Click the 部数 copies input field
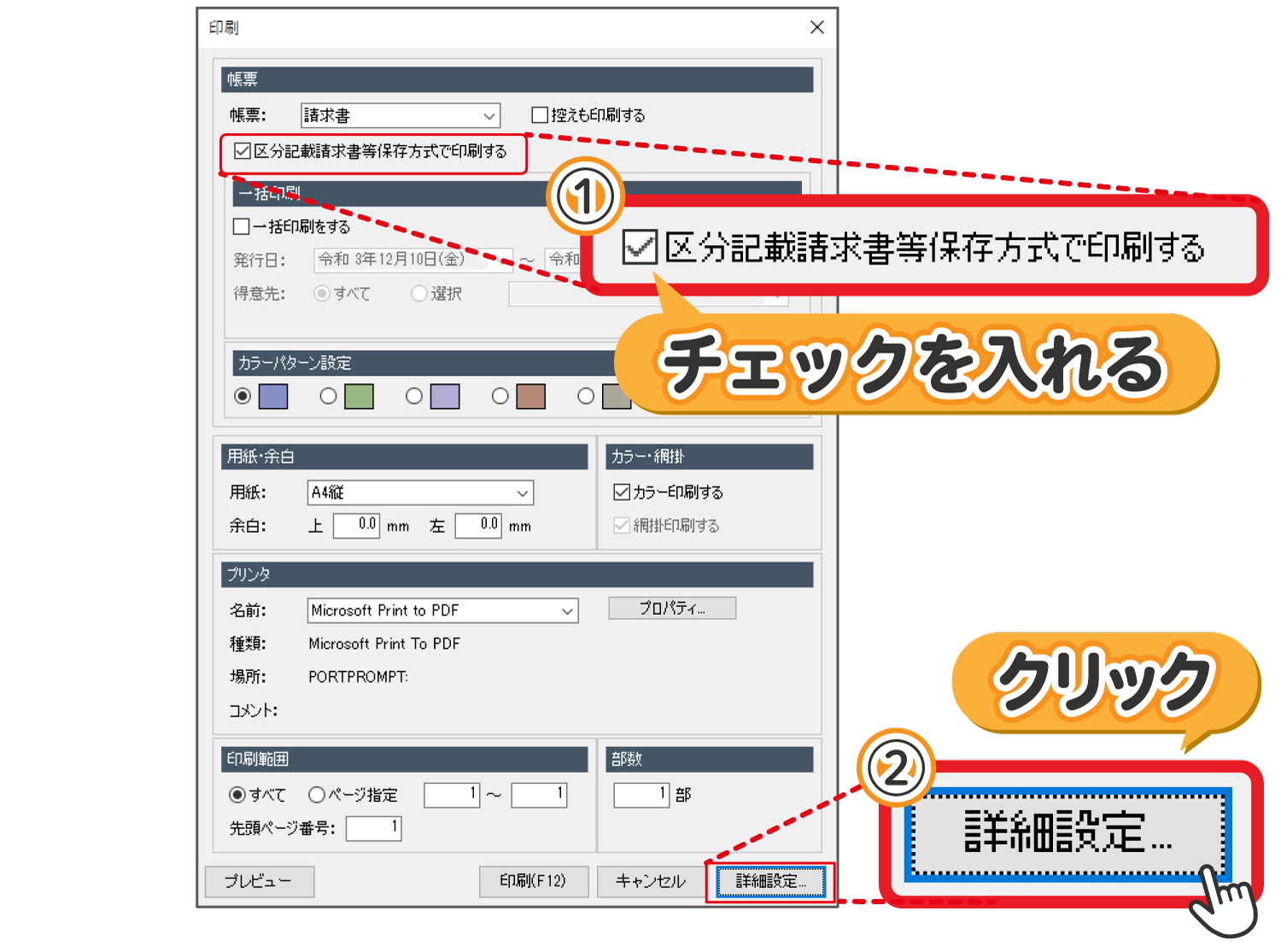The width and height of the screenshot is (1281, 952). pyautogui.click(x=641, y=795)
